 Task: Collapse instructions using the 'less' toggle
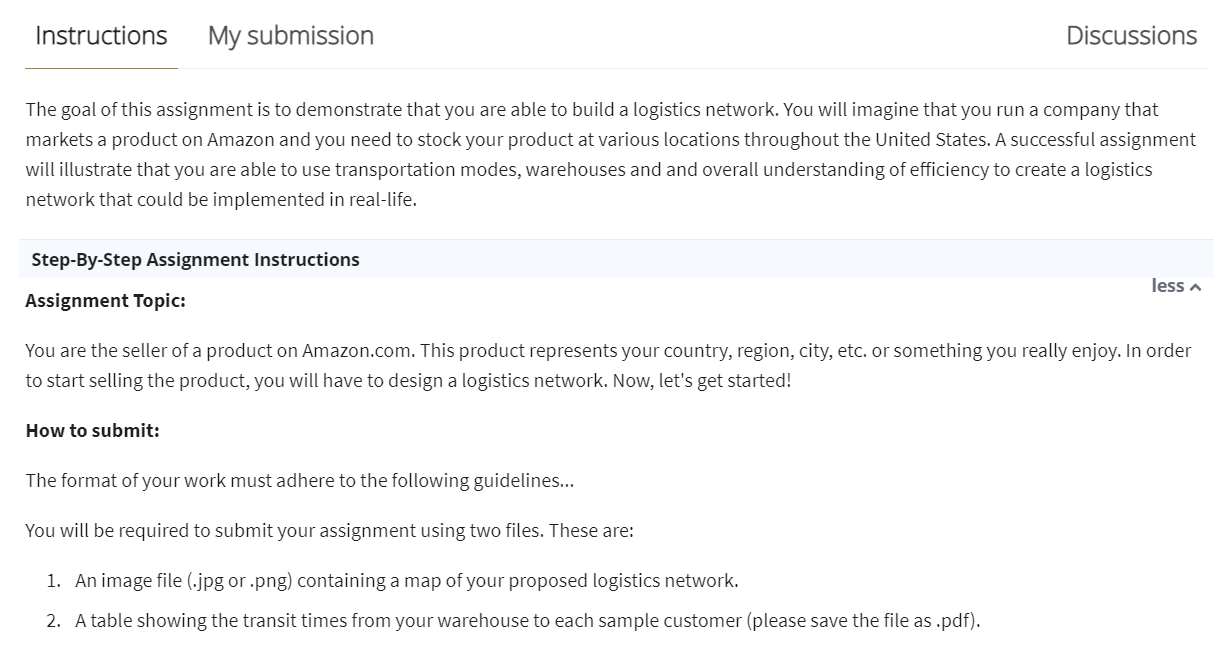tap(1176, 286)
